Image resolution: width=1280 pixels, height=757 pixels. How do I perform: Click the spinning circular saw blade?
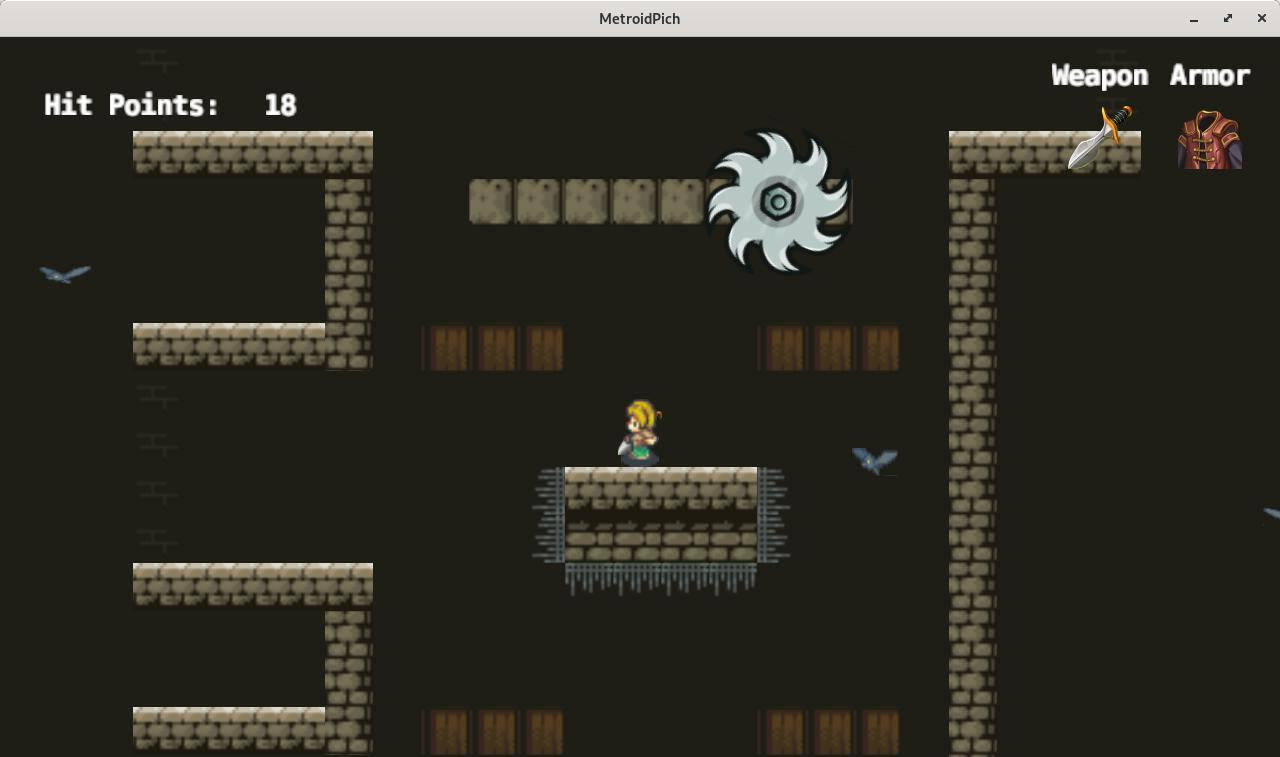pyautogui.click(x=778, y=202)
